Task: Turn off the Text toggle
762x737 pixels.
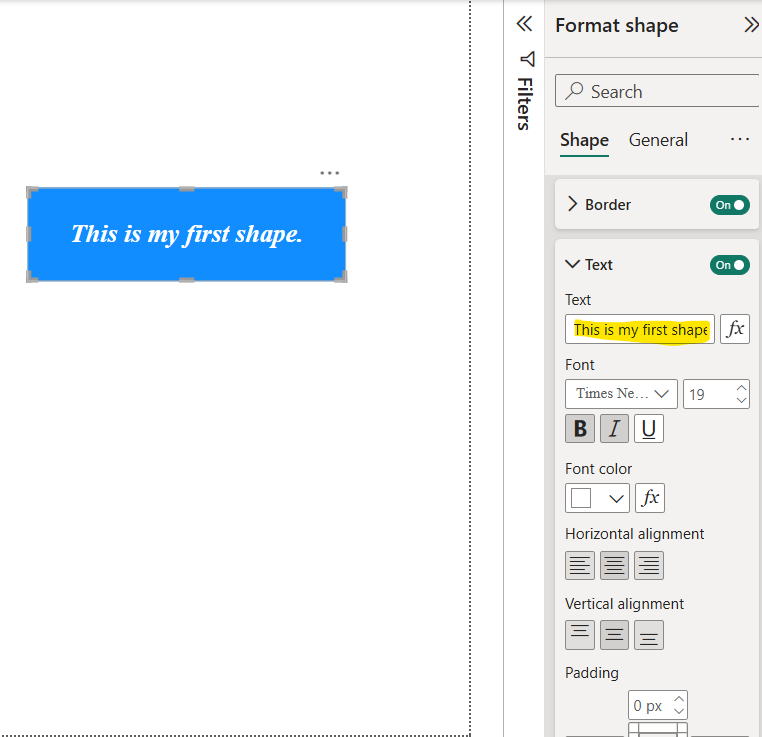Action: 729,265
